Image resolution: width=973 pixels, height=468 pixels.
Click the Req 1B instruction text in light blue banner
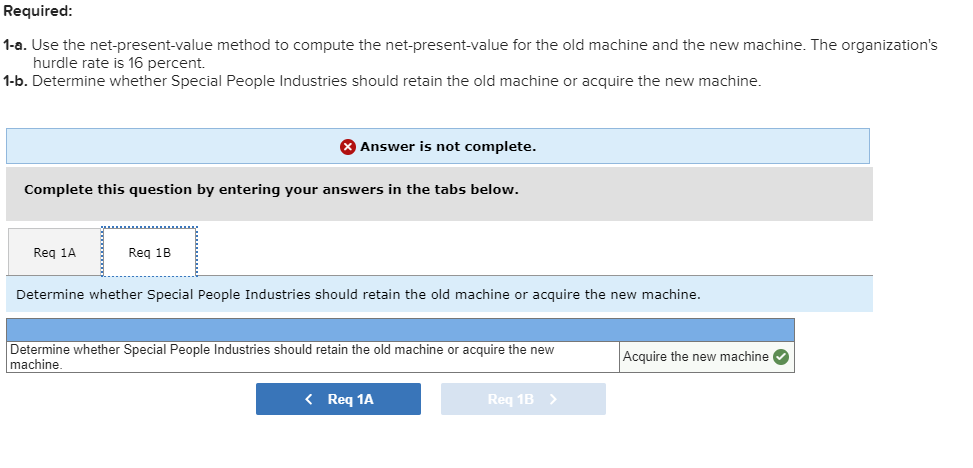358,295
